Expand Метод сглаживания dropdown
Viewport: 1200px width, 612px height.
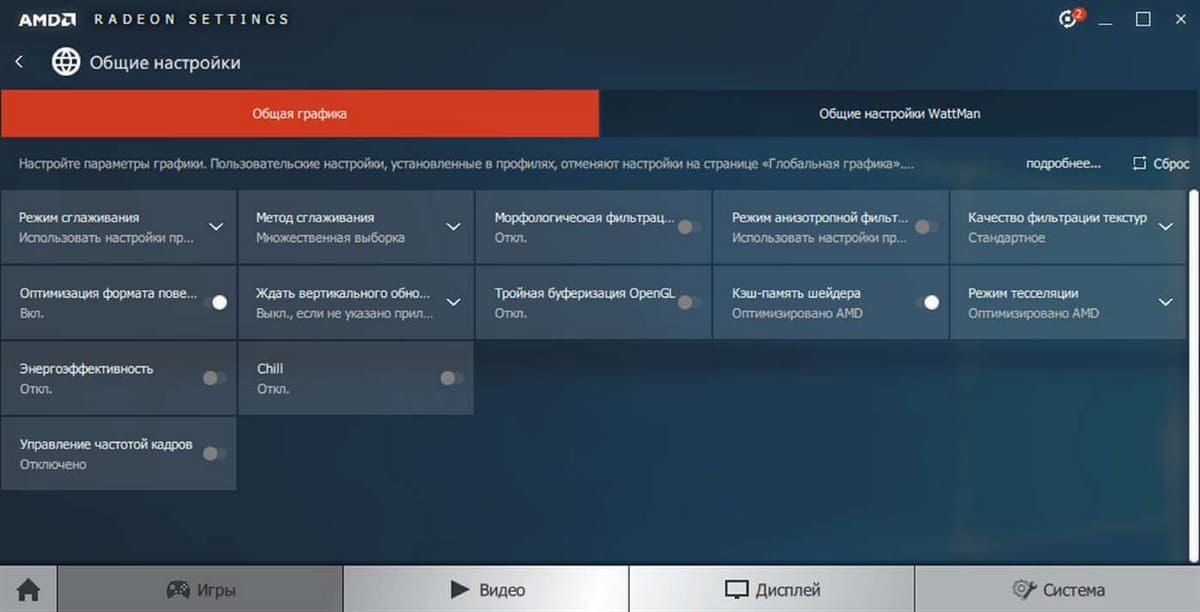(x=453, y=227)
